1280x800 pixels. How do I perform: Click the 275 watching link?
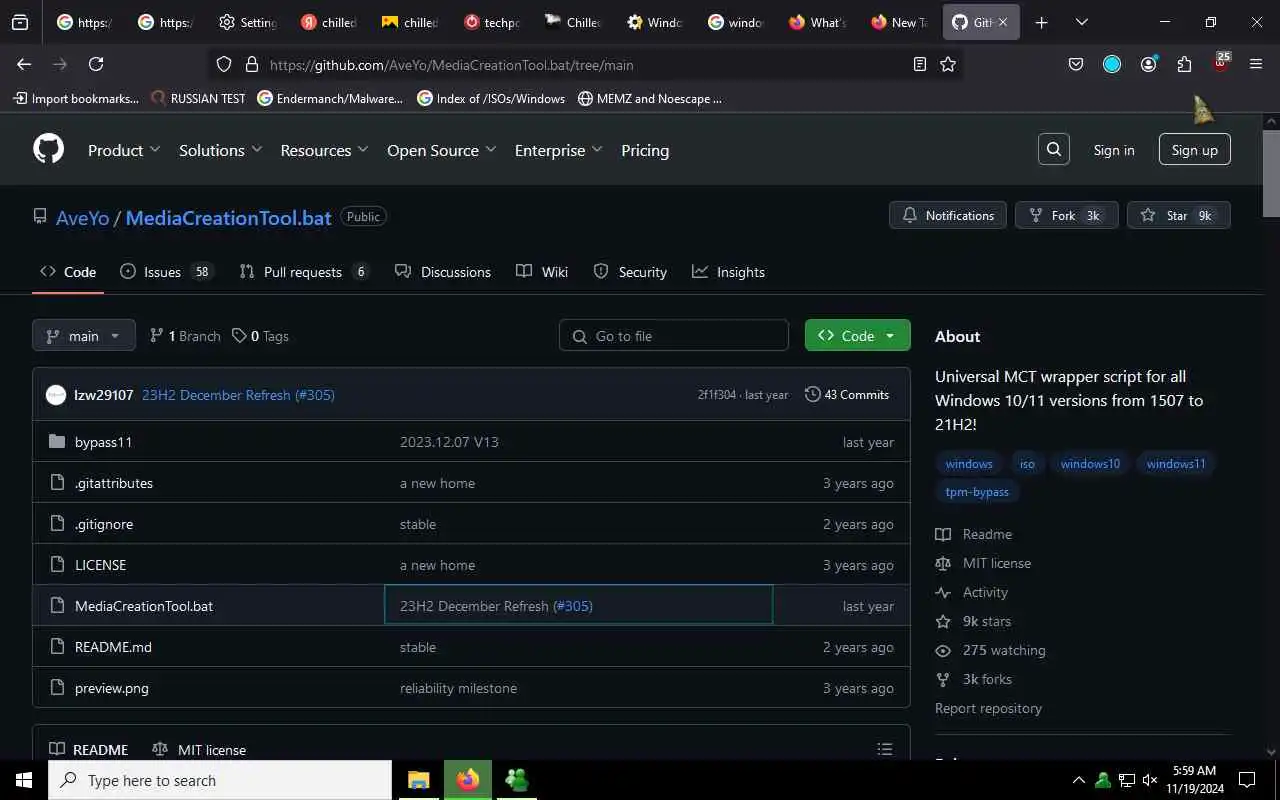click(x=1003, y=650)
